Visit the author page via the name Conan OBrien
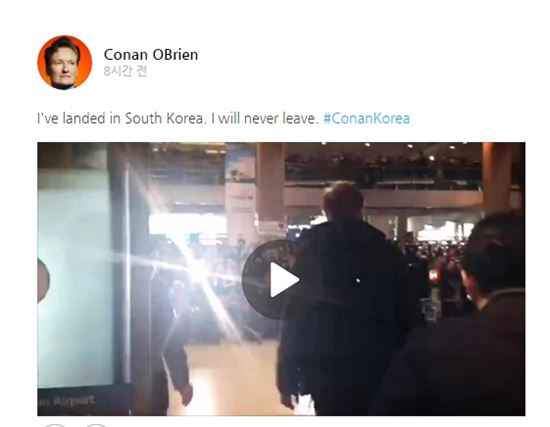The width and height of the screenshot is (550, 427). [x=151, y=55]
